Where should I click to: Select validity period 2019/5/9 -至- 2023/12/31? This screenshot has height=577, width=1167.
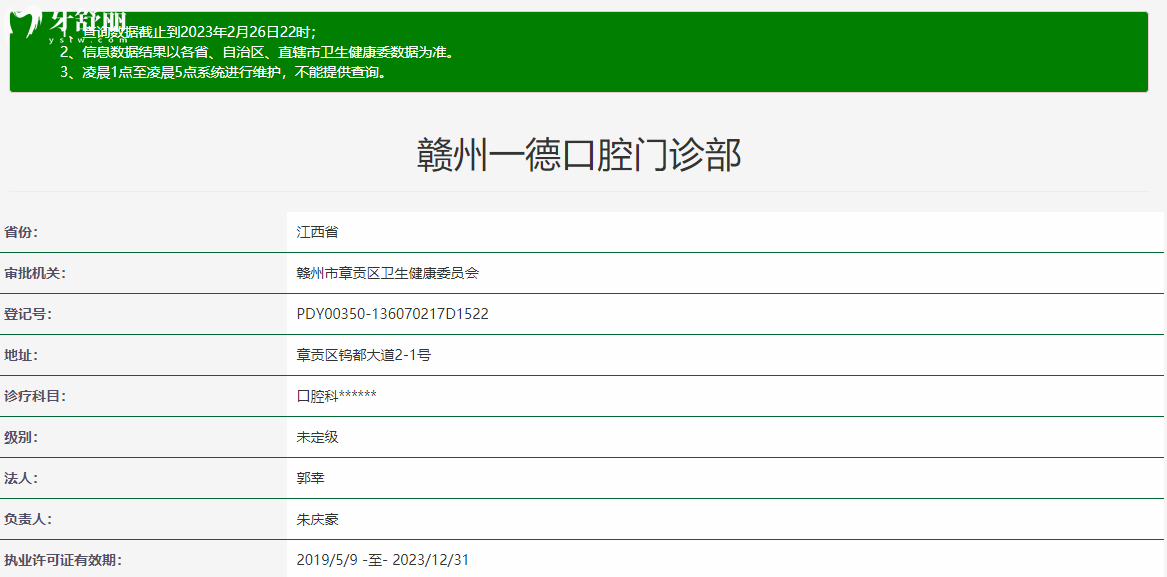click(383, 560)
